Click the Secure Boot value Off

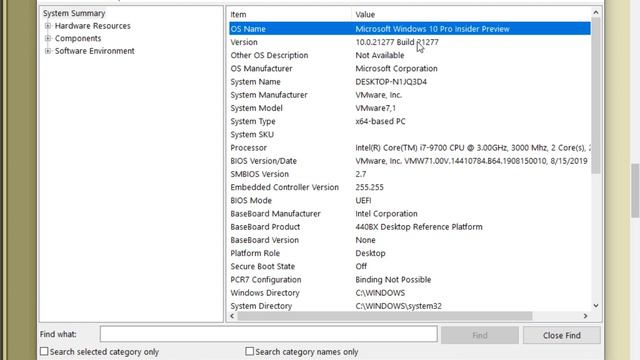pos(361,266)
